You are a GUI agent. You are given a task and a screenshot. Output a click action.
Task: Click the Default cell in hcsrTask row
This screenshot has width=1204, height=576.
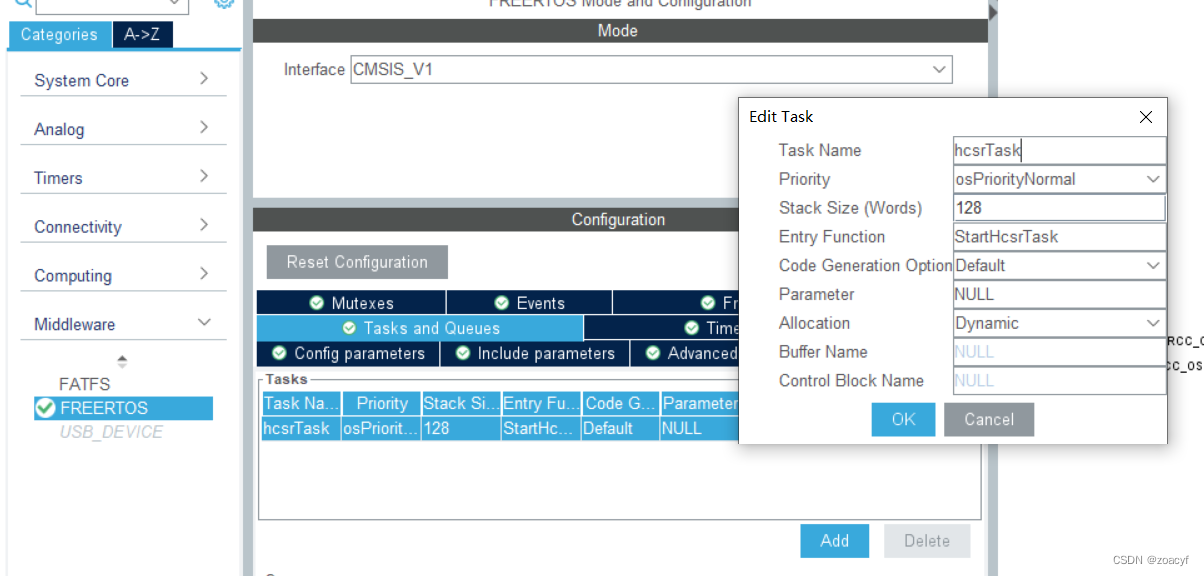coord(620,428)
